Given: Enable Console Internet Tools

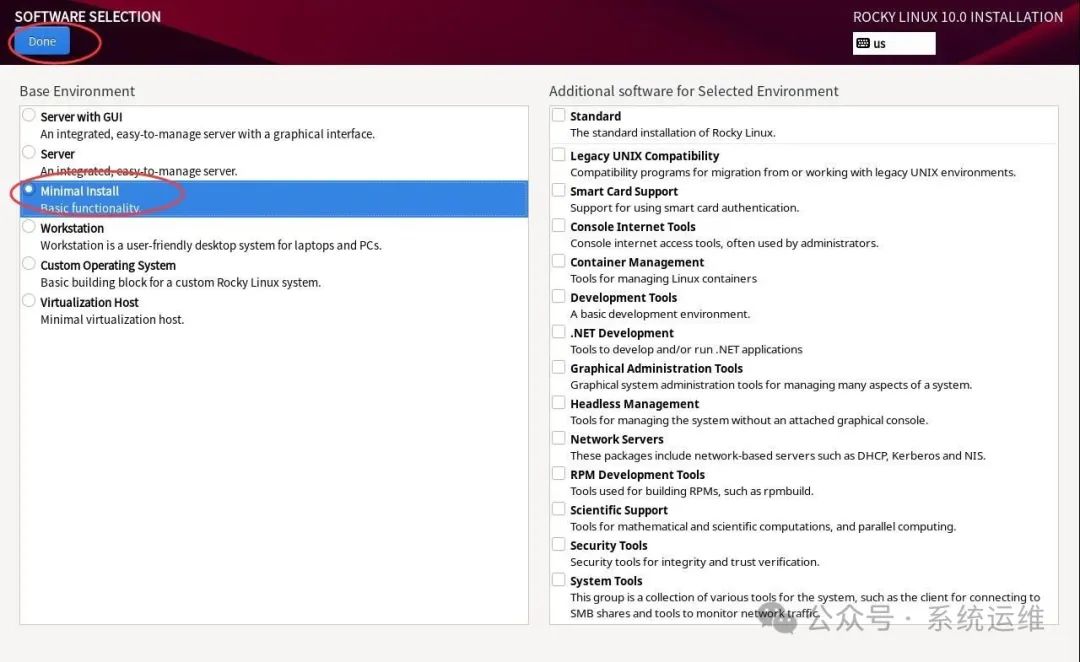Looking at the screenshot, I should (559, 226).
